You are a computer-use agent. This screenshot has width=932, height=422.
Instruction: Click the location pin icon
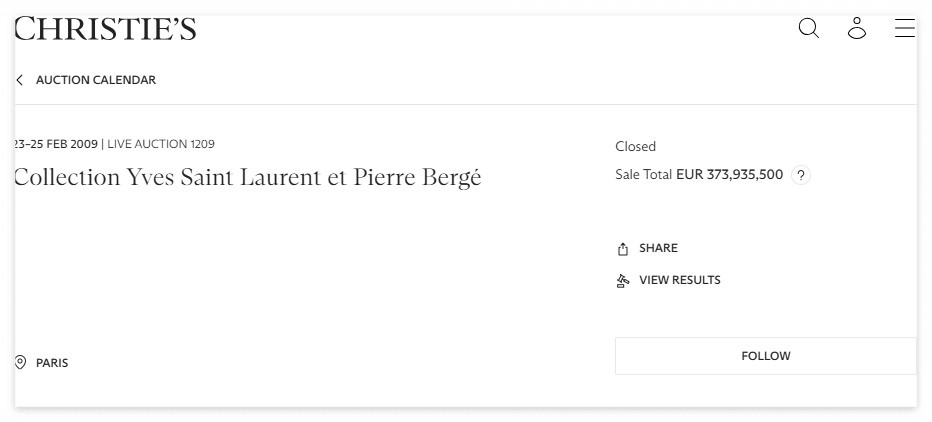(20, 362)
